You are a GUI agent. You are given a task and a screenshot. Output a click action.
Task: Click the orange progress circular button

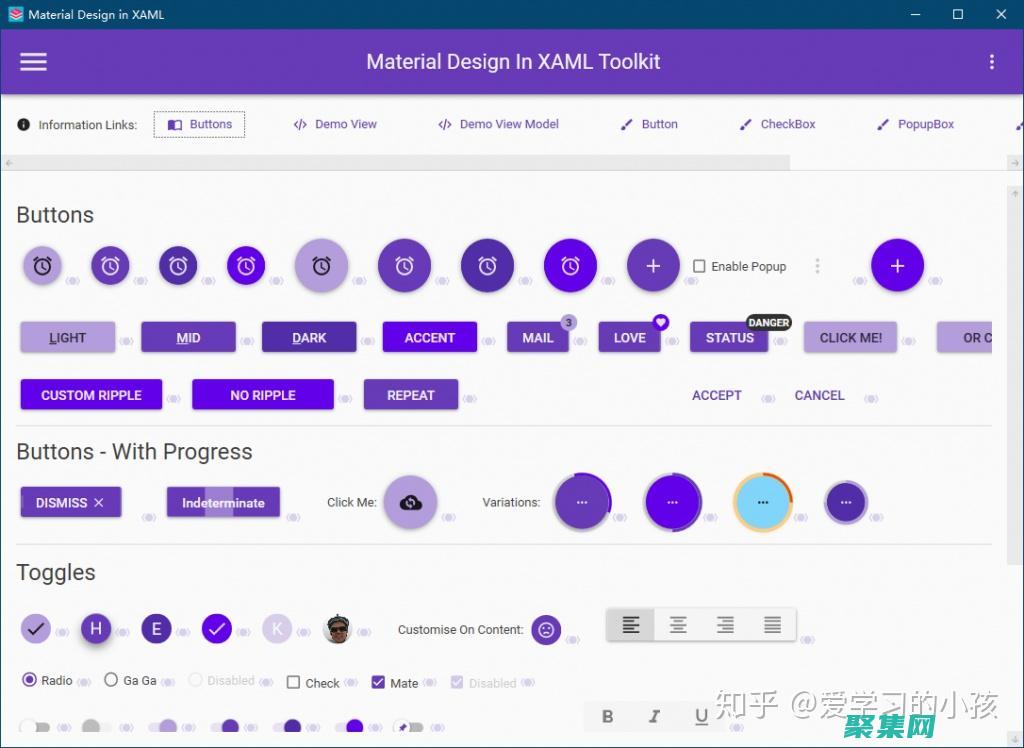tap(762, 502)
